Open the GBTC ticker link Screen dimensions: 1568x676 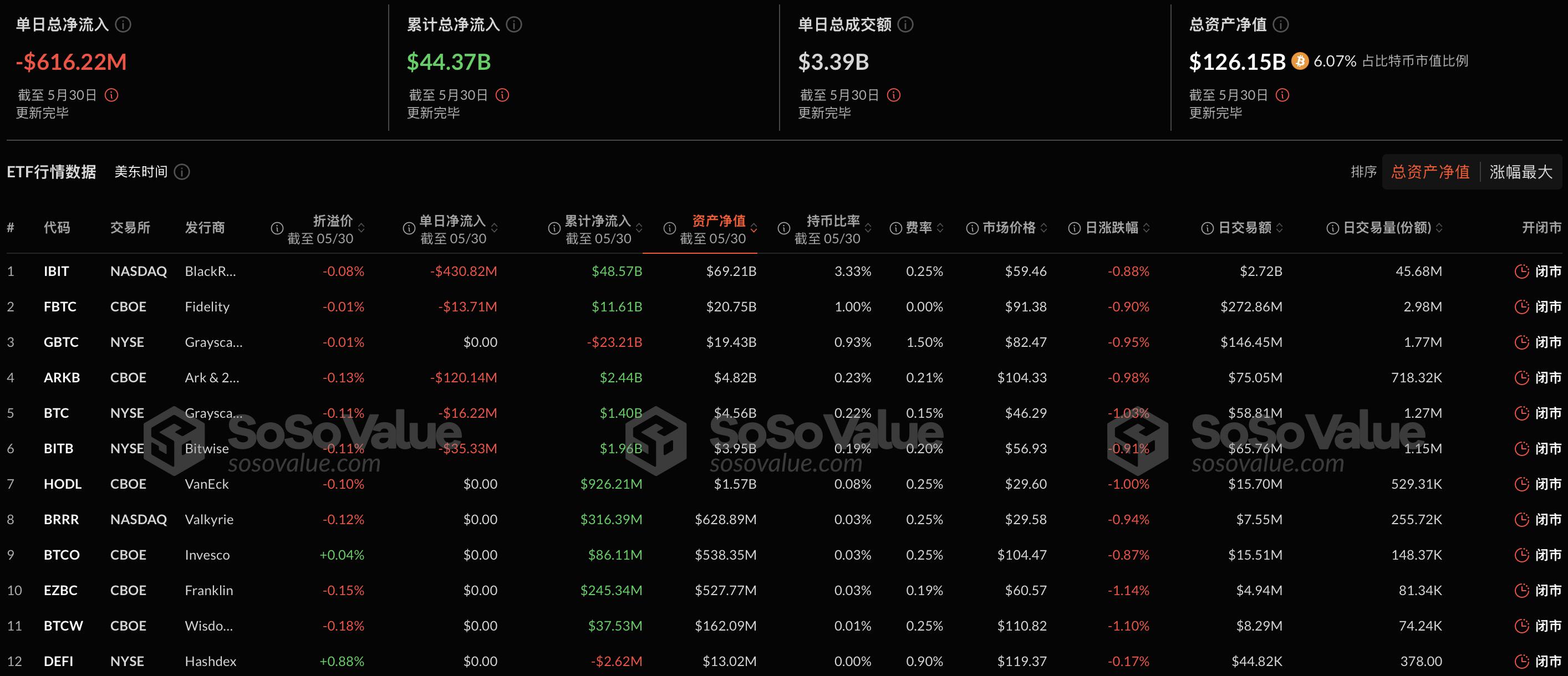(x=61, y=342)
